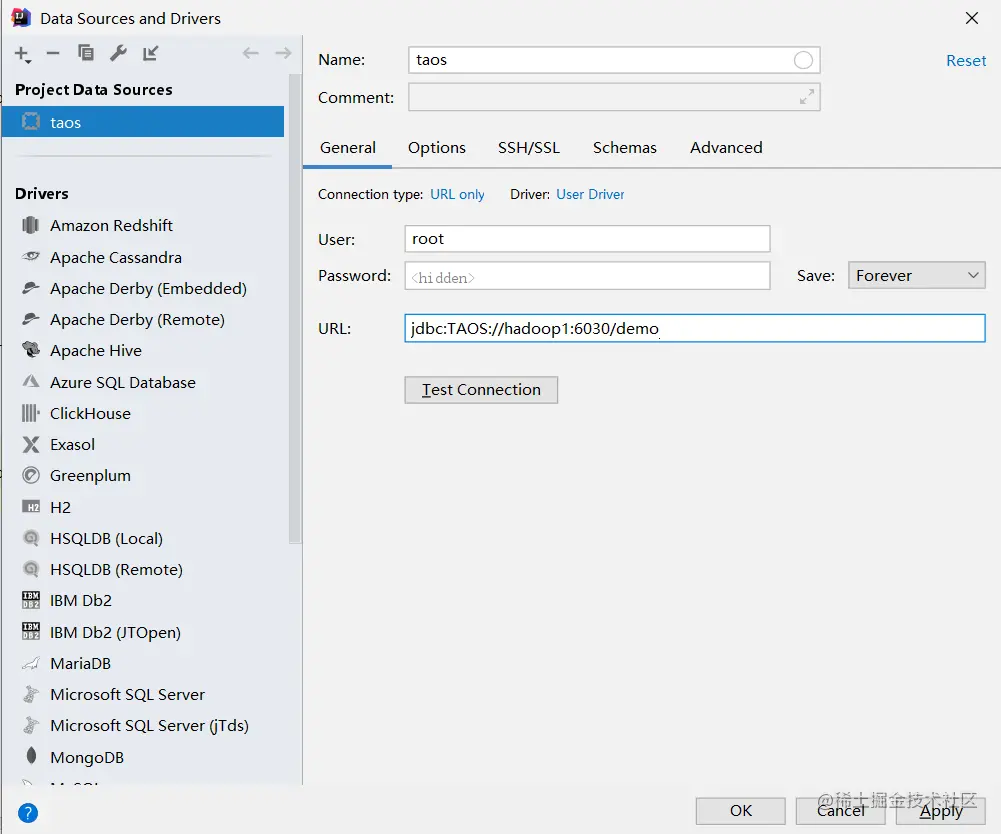Screen dimensions: 1001x834
Task: Focus the Comment input field
Action: click(x=614, y=97)
